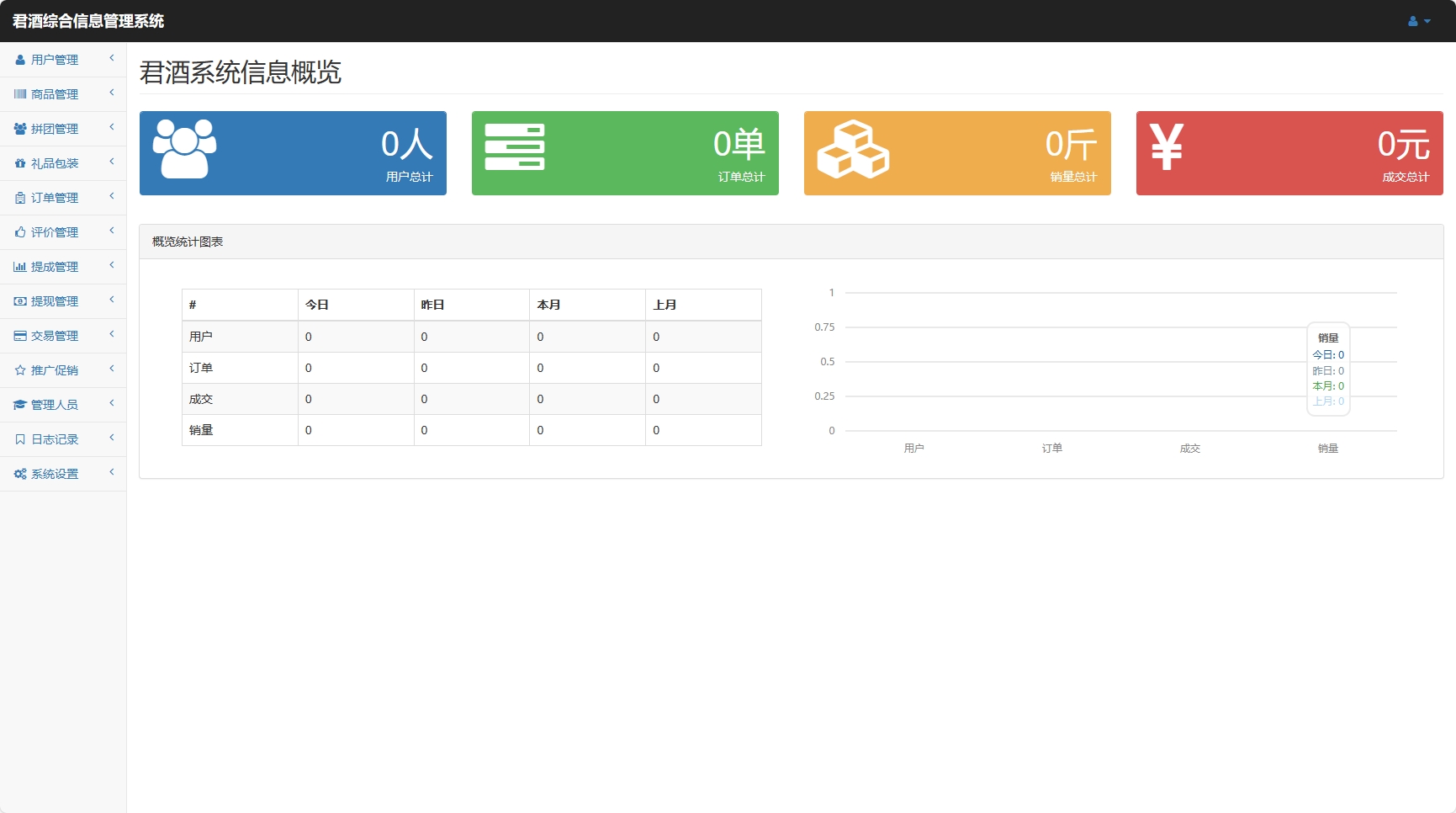The image size is (1456, 813).
Task: Click the 君酒系统信息概览 page title
Action: pos(241,72)
